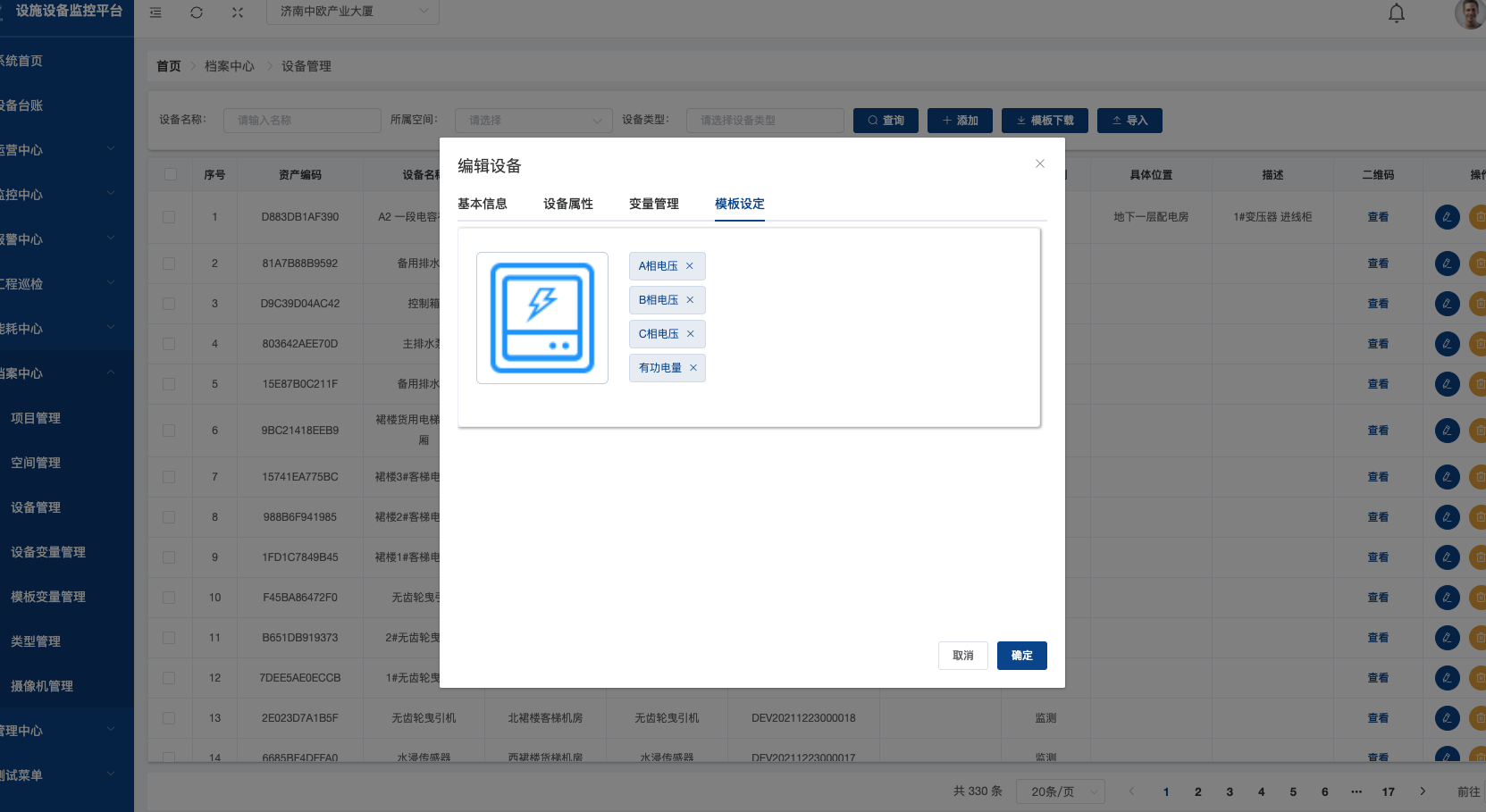Check the select-all checkbox in table header
Screen dimensions: 1486x812
(x=171, y=175)
